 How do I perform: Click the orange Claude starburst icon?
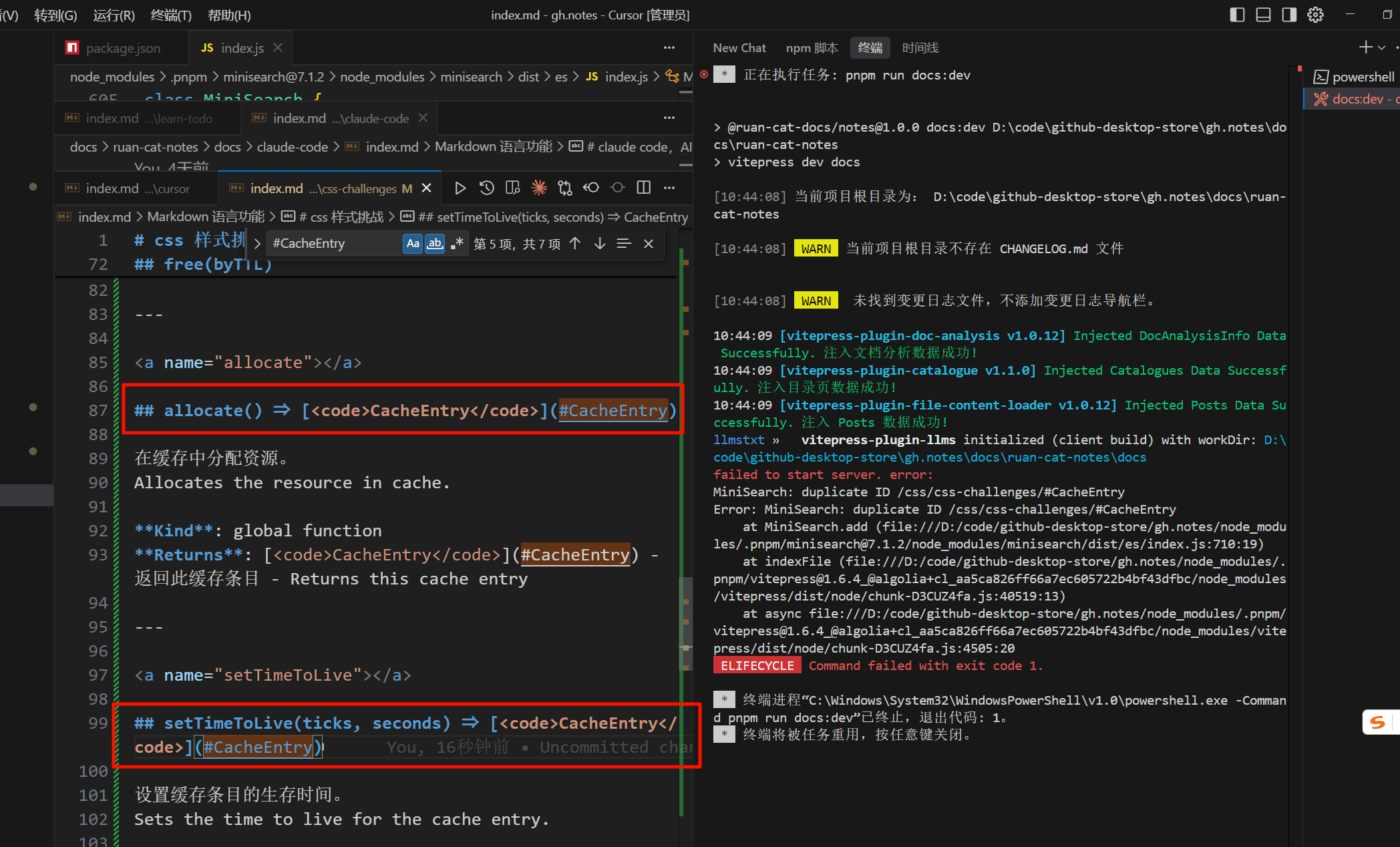[538, 188]
